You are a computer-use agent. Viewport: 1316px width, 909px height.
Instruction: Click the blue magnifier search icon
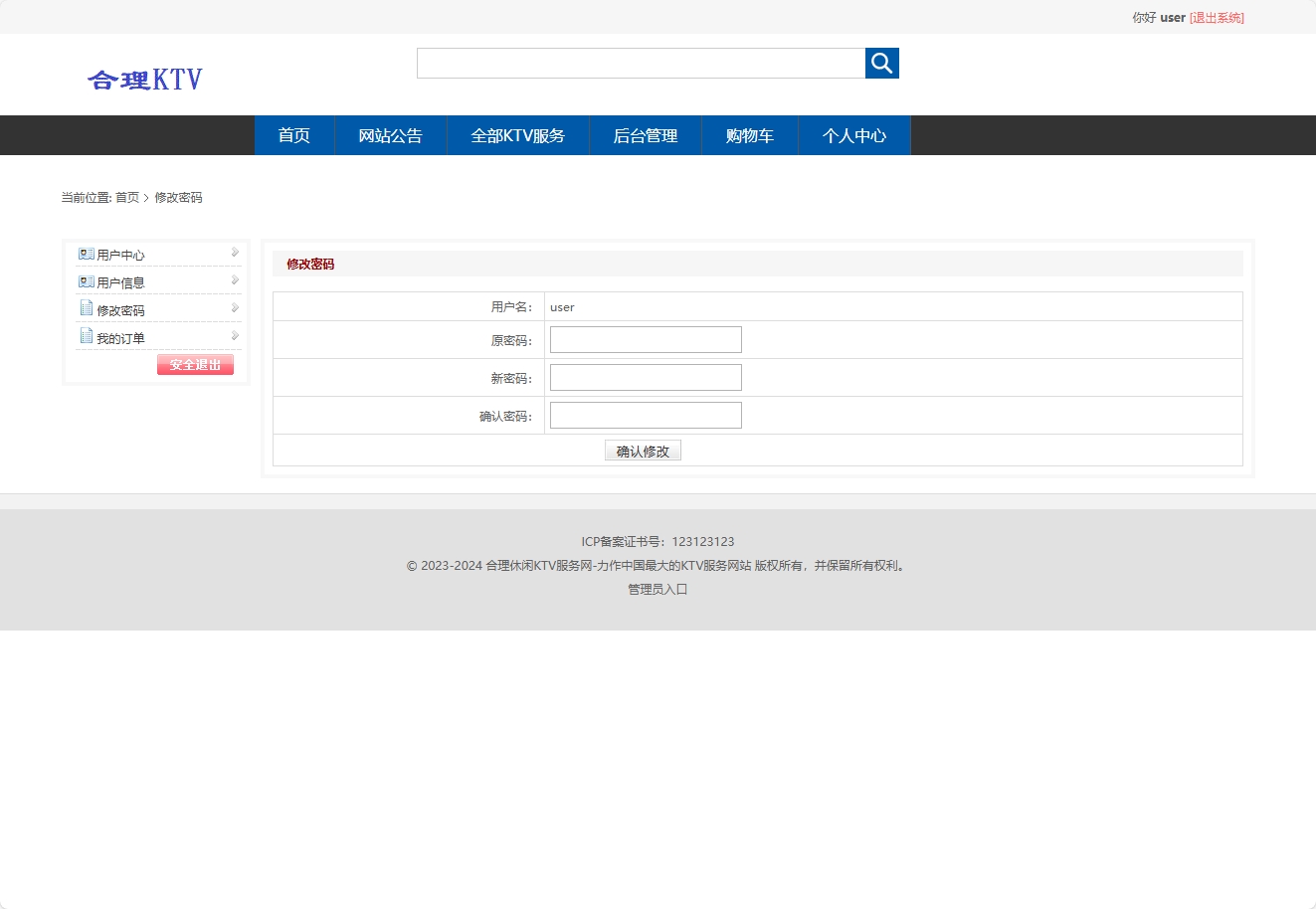tap(881, 63)
